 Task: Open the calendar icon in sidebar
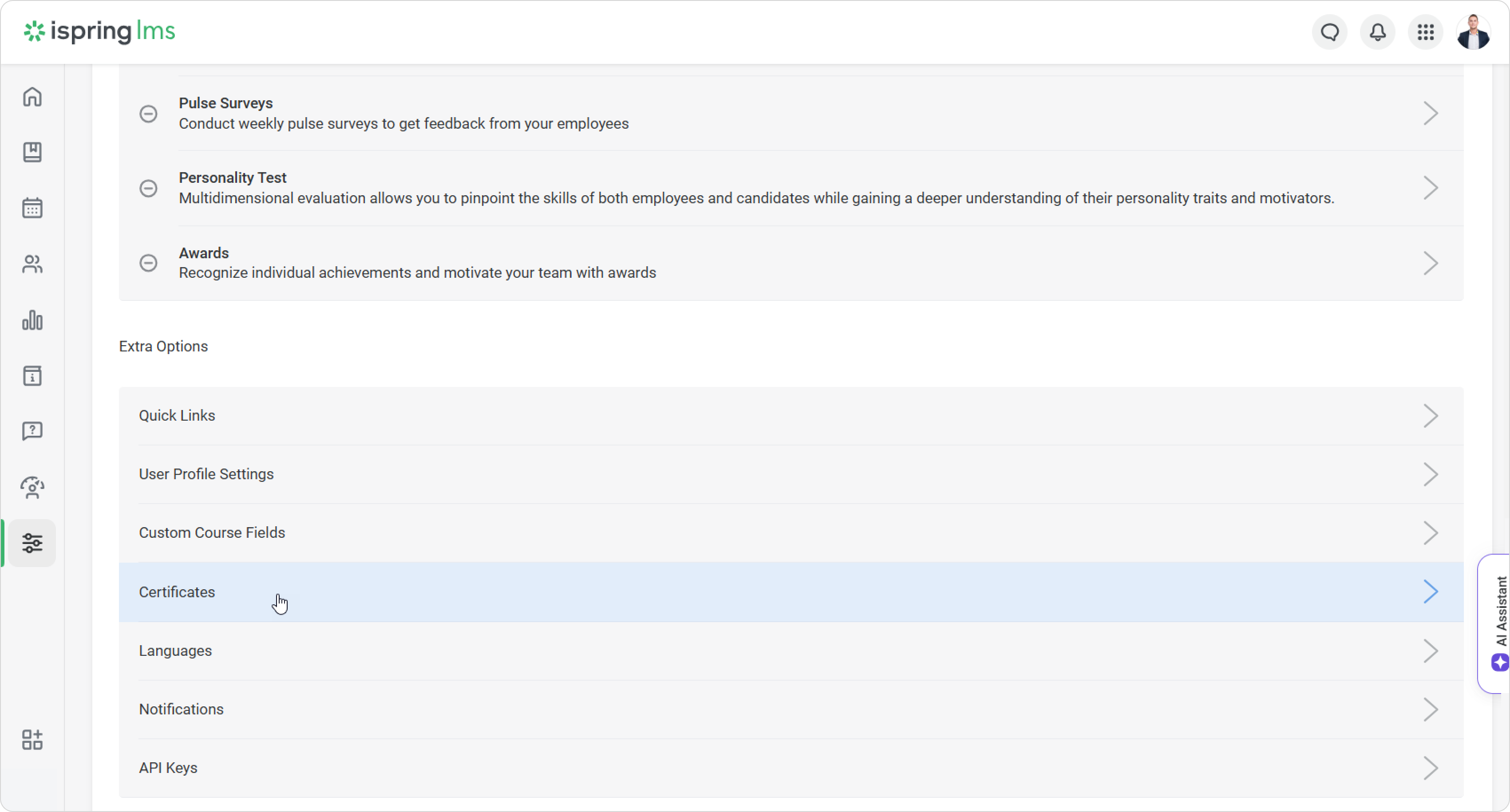click(32, 208)
